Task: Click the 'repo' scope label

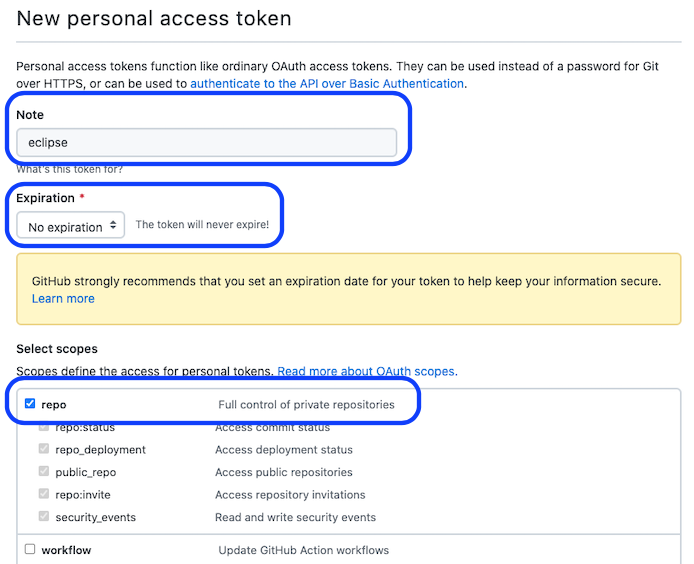Action: [53, 405]
